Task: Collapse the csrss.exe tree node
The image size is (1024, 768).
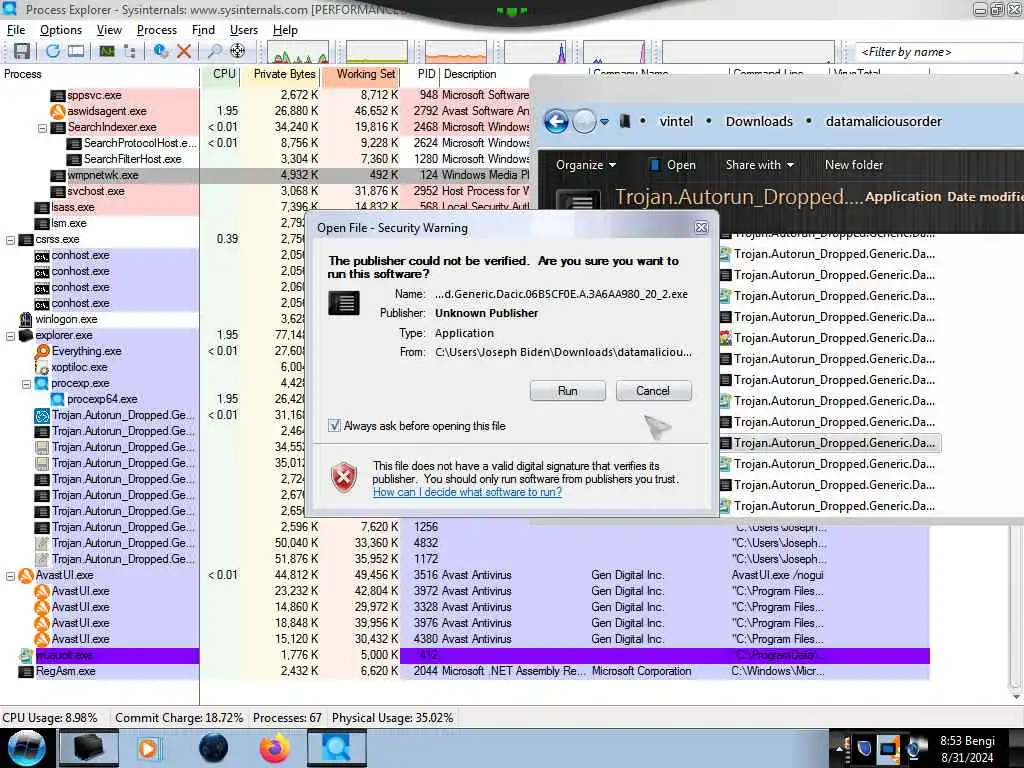Action: 10,240
